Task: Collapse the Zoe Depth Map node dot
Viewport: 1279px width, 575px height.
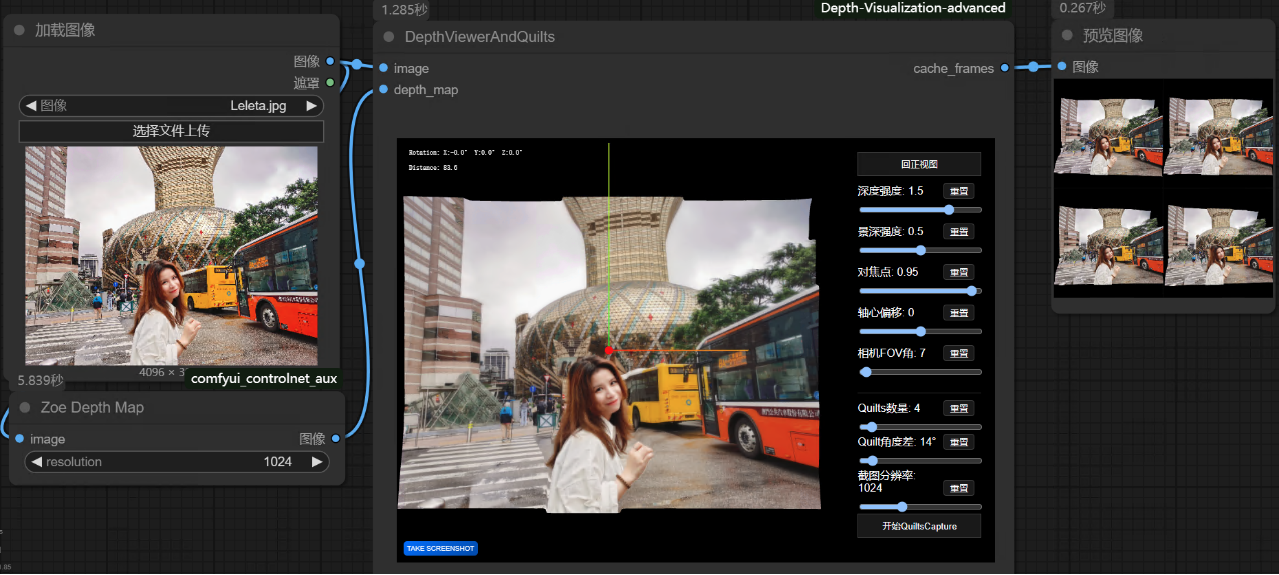Action: (25, 408)
